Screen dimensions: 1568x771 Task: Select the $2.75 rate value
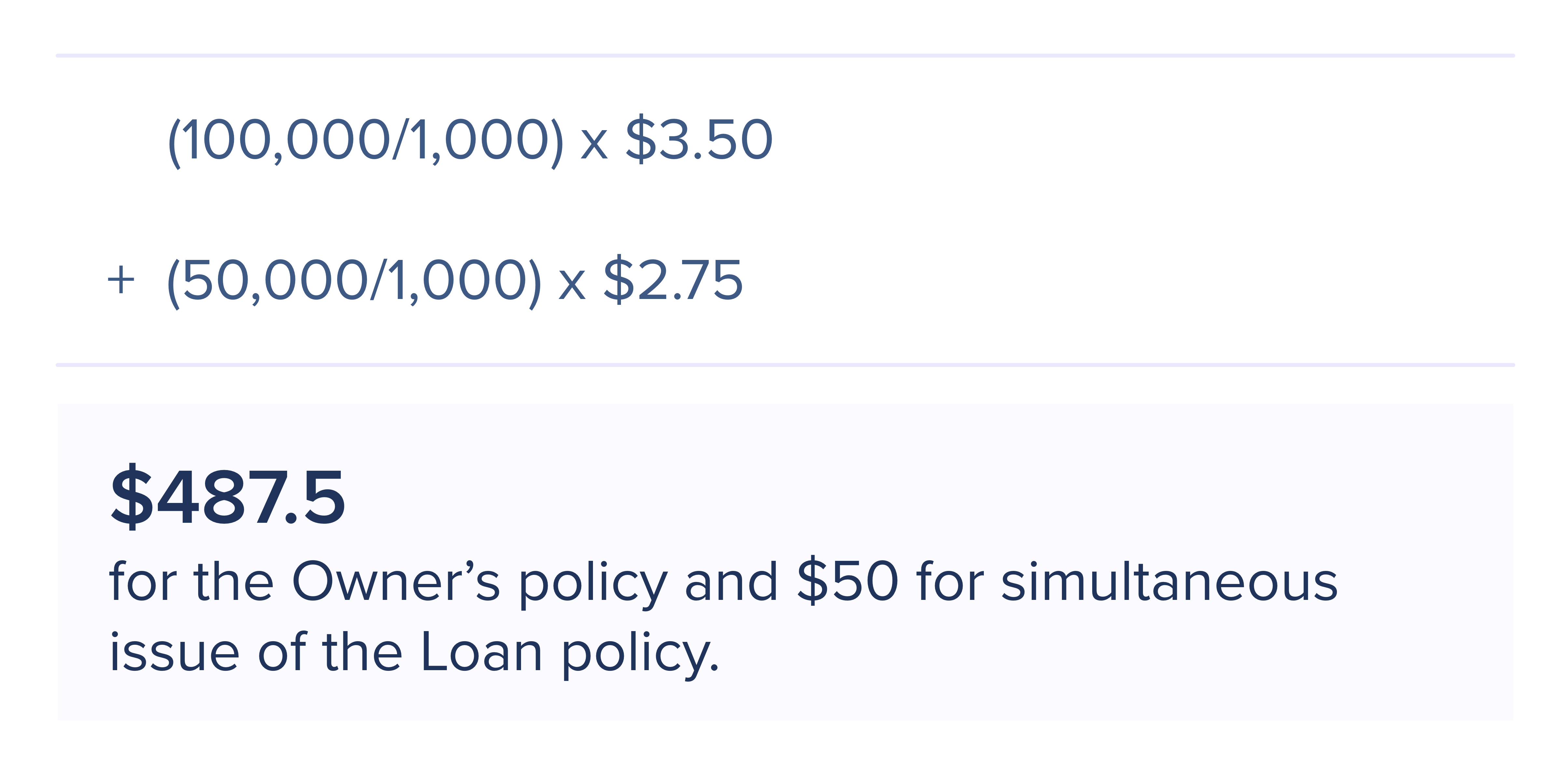[x=673, y=280]
